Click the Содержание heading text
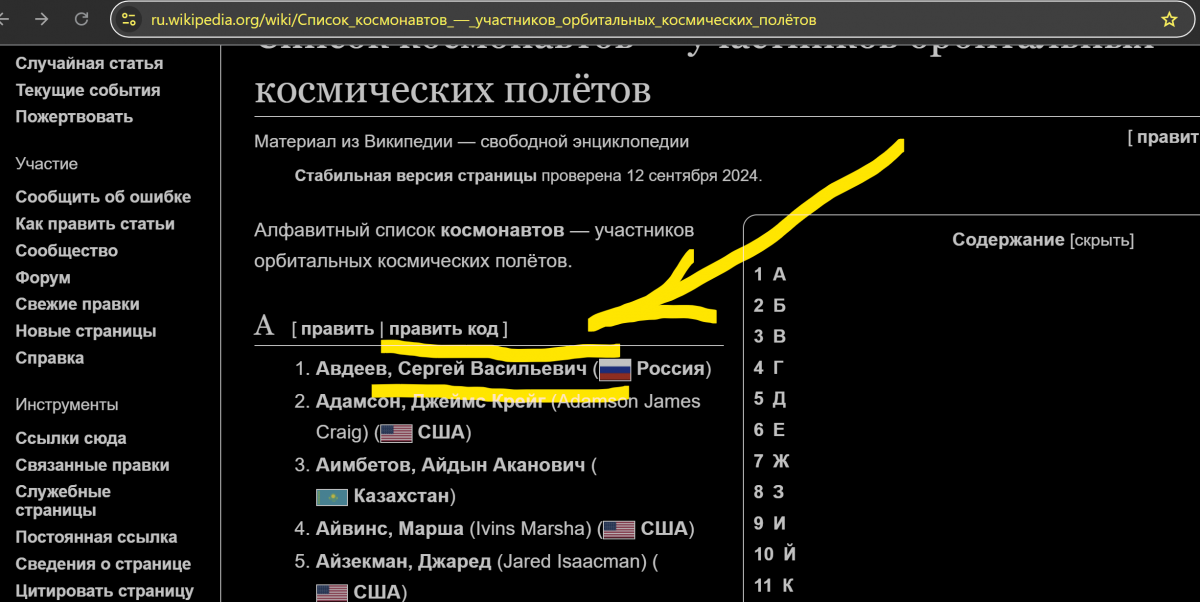1200x602 pixels. point(1008,240)
